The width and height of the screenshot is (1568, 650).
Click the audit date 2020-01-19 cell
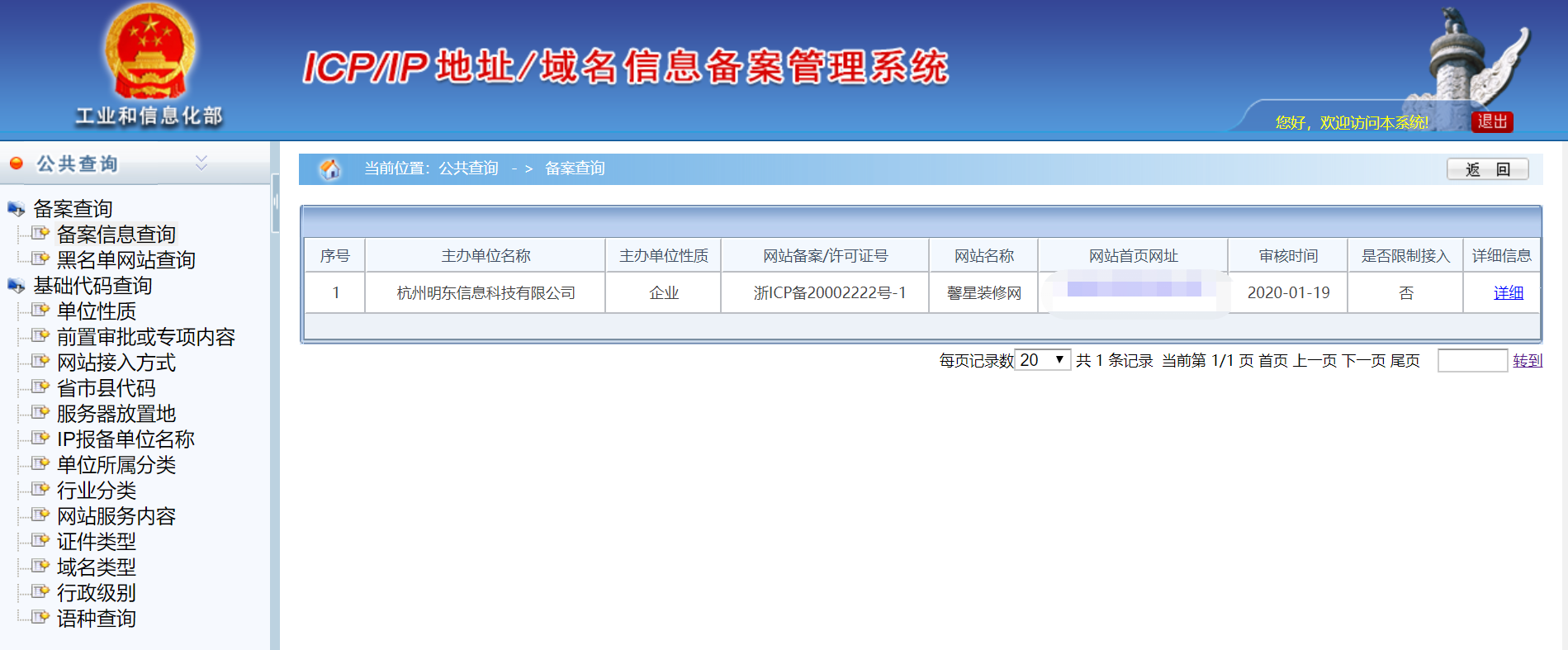(1288, 292)
